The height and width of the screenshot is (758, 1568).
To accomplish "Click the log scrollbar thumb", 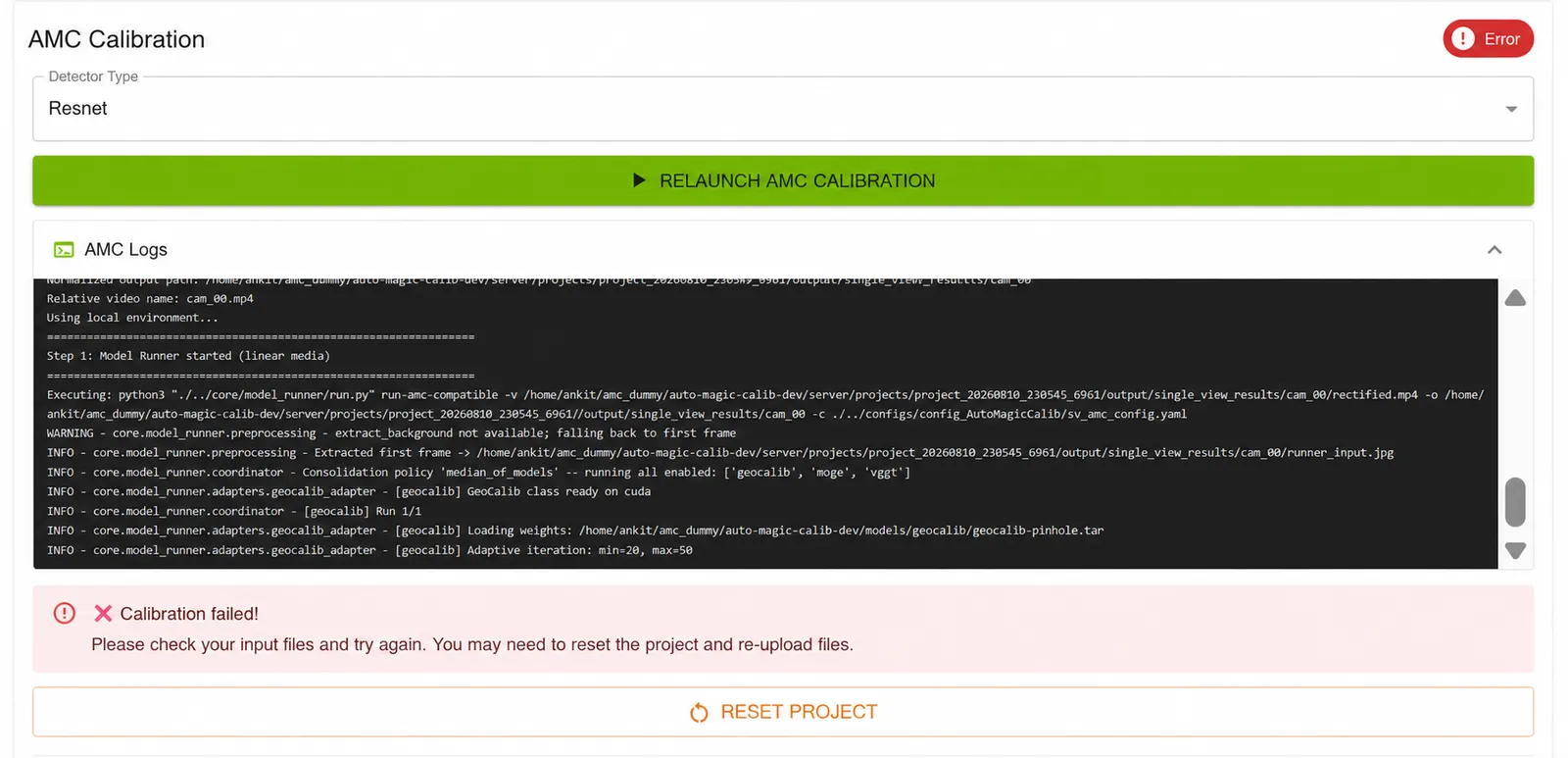I will click(x=1515, y=502).
